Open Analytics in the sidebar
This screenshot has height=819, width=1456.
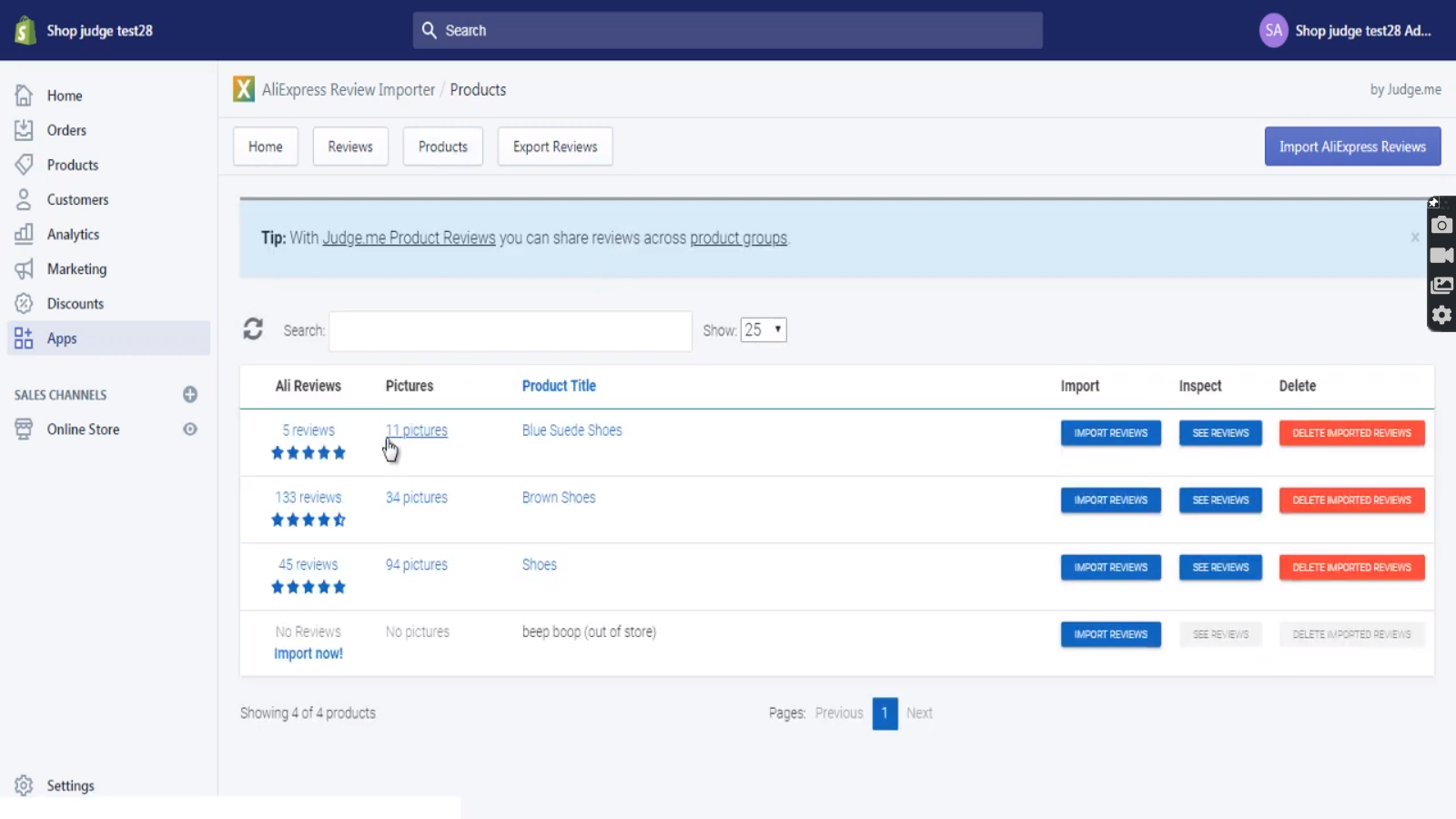click(73, 235)
